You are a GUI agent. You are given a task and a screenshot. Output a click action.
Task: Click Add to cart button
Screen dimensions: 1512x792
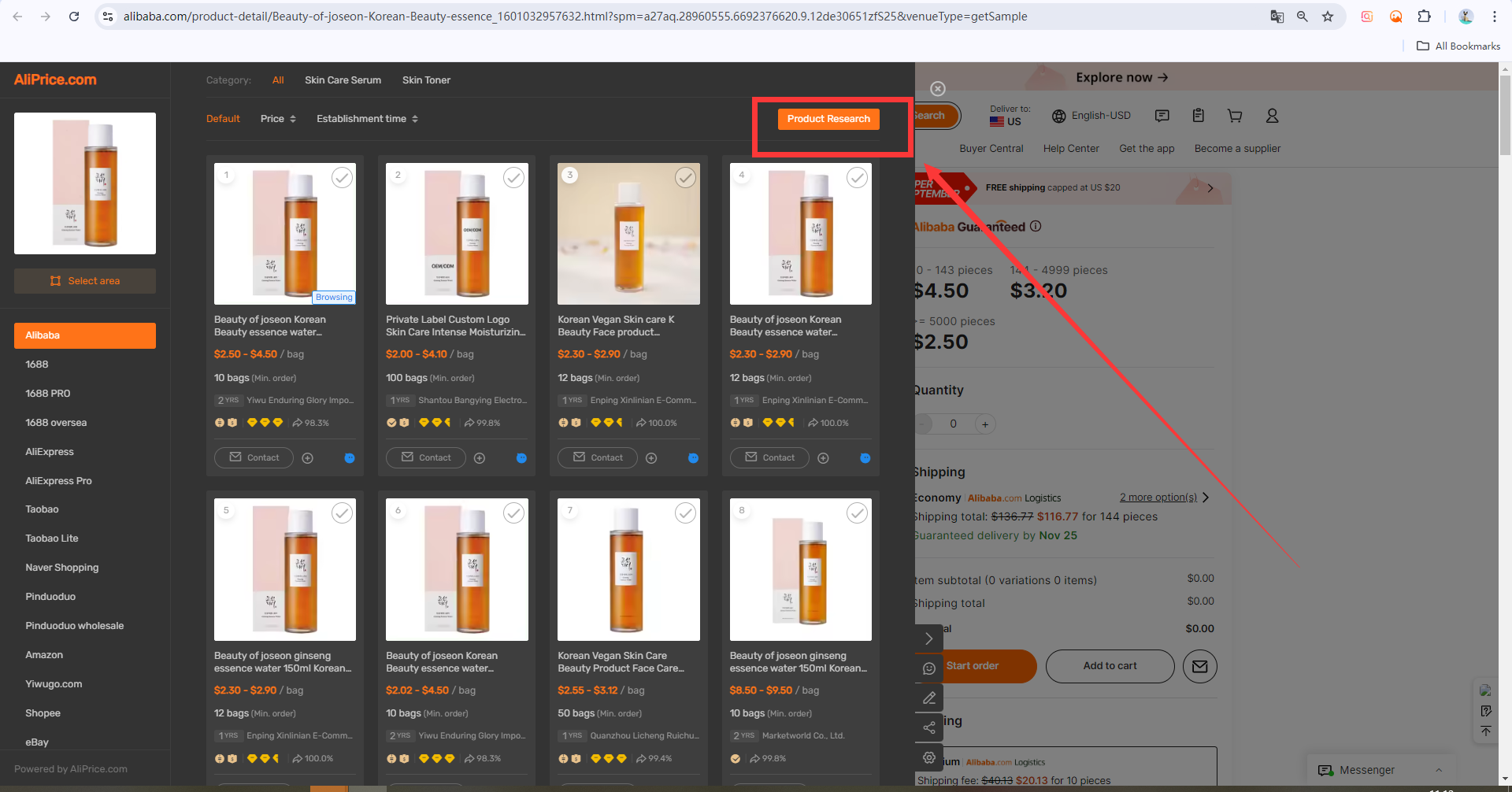point(1110,666)
